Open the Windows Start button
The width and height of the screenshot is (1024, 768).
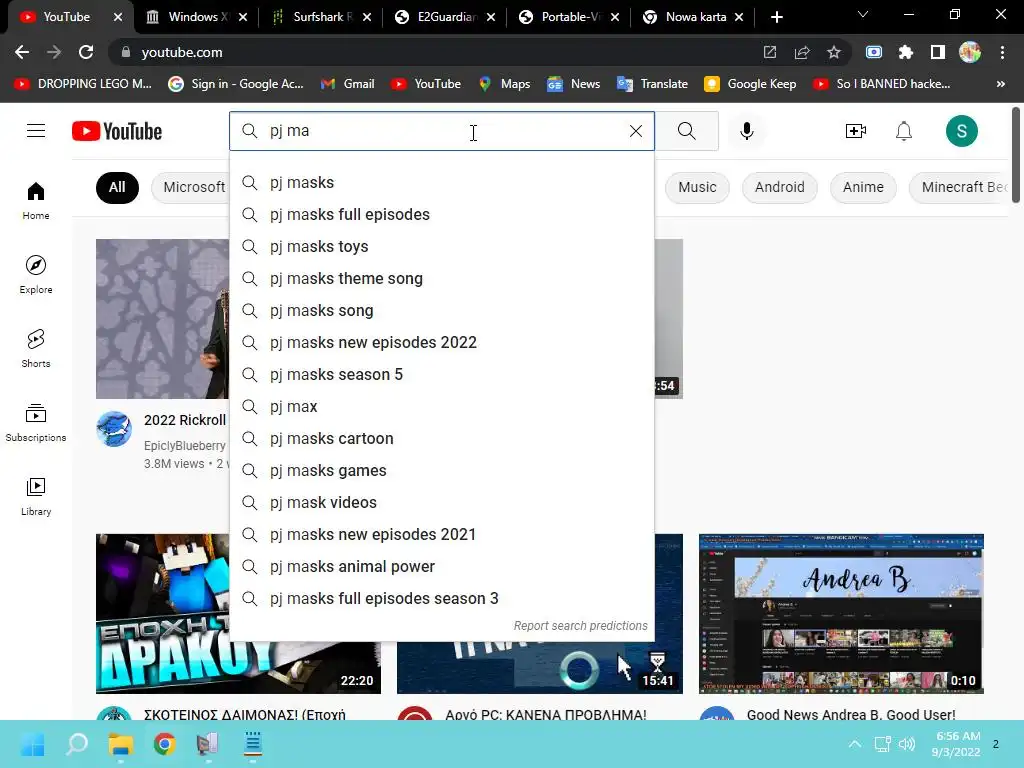pos(32,744)
